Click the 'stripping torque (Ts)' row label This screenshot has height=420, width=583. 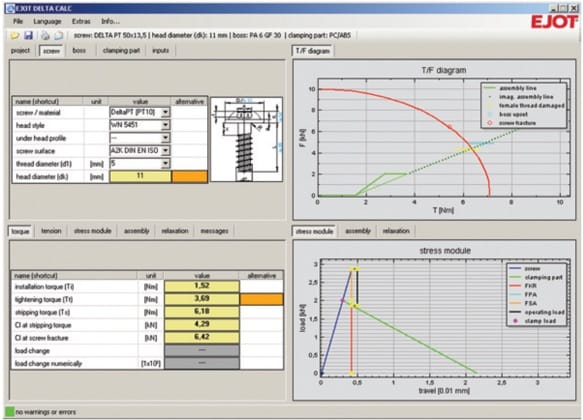[43, 312]
